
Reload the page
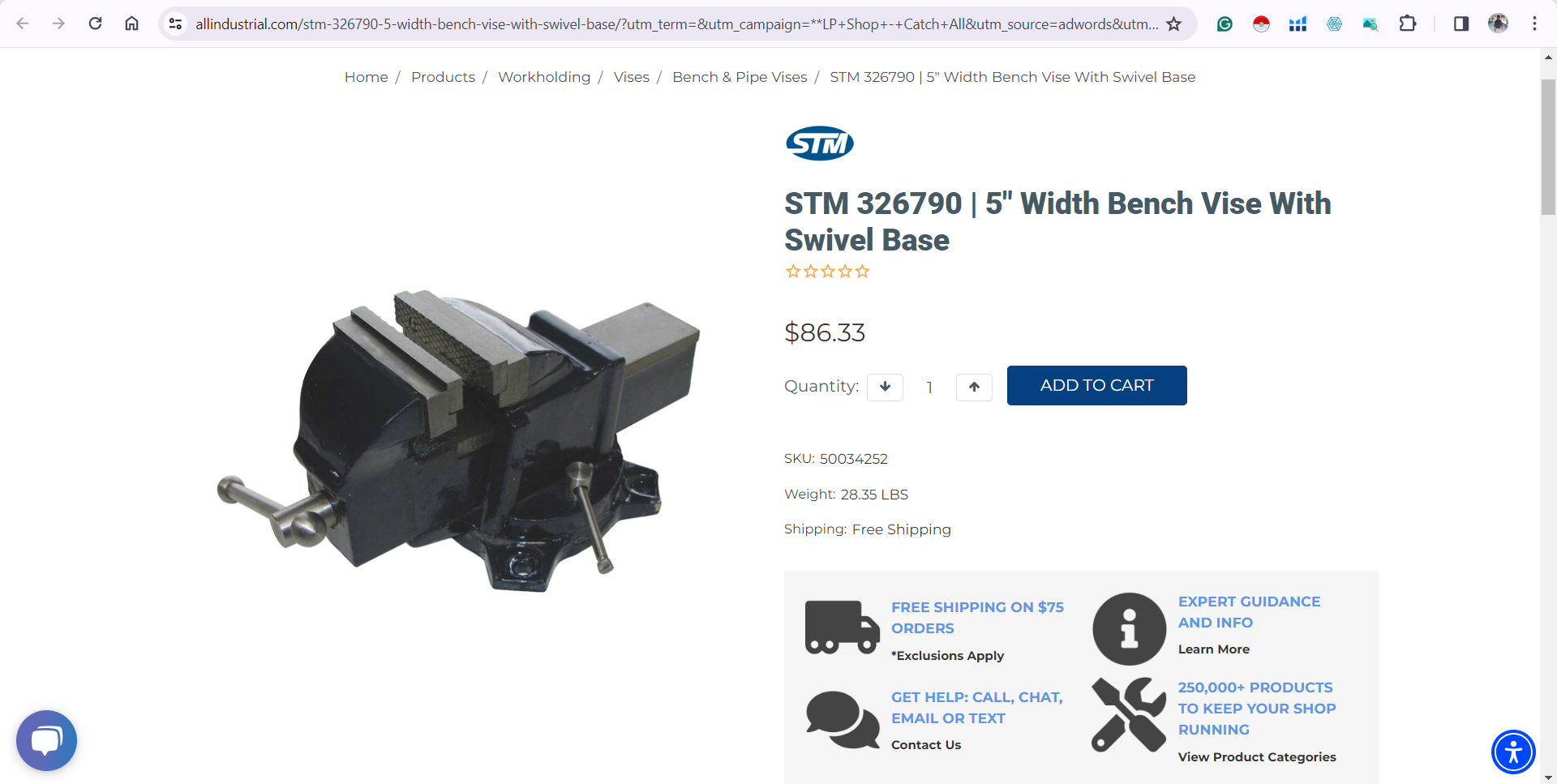[96, 24]
